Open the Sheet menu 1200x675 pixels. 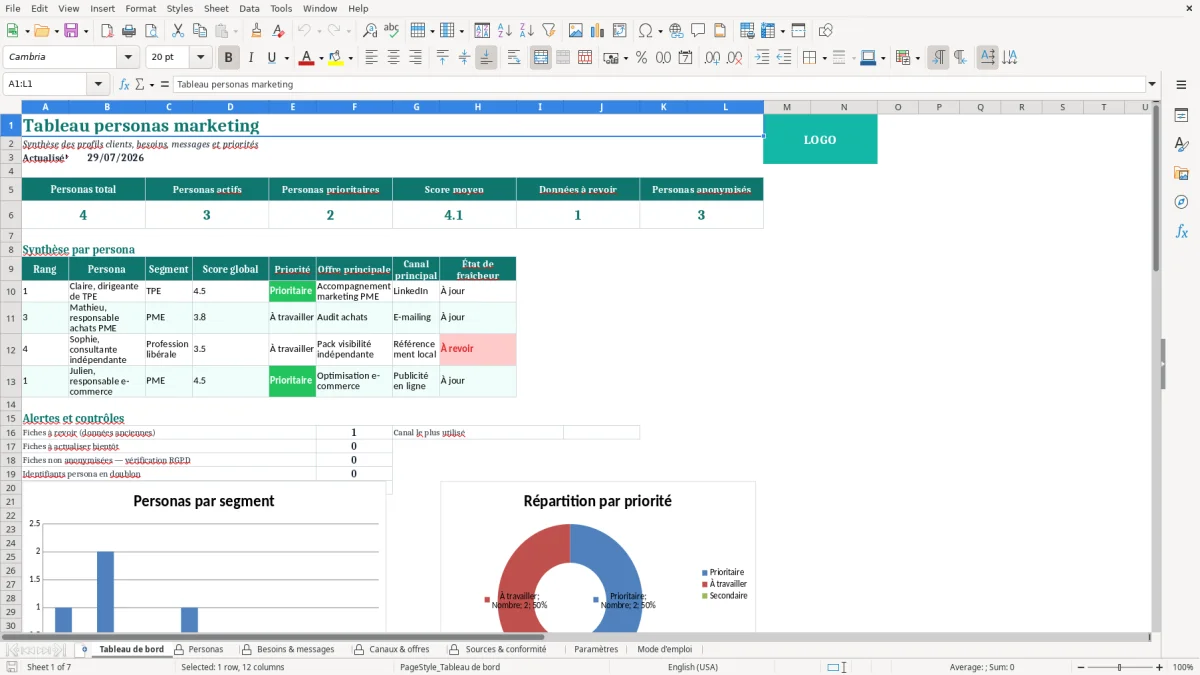click(x=216, y=8)
